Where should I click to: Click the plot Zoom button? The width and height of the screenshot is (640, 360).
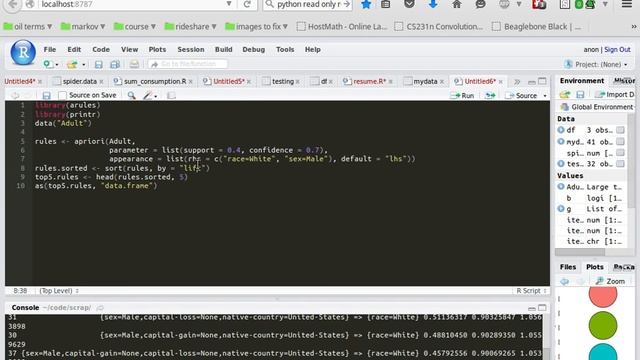click(610, 281)
